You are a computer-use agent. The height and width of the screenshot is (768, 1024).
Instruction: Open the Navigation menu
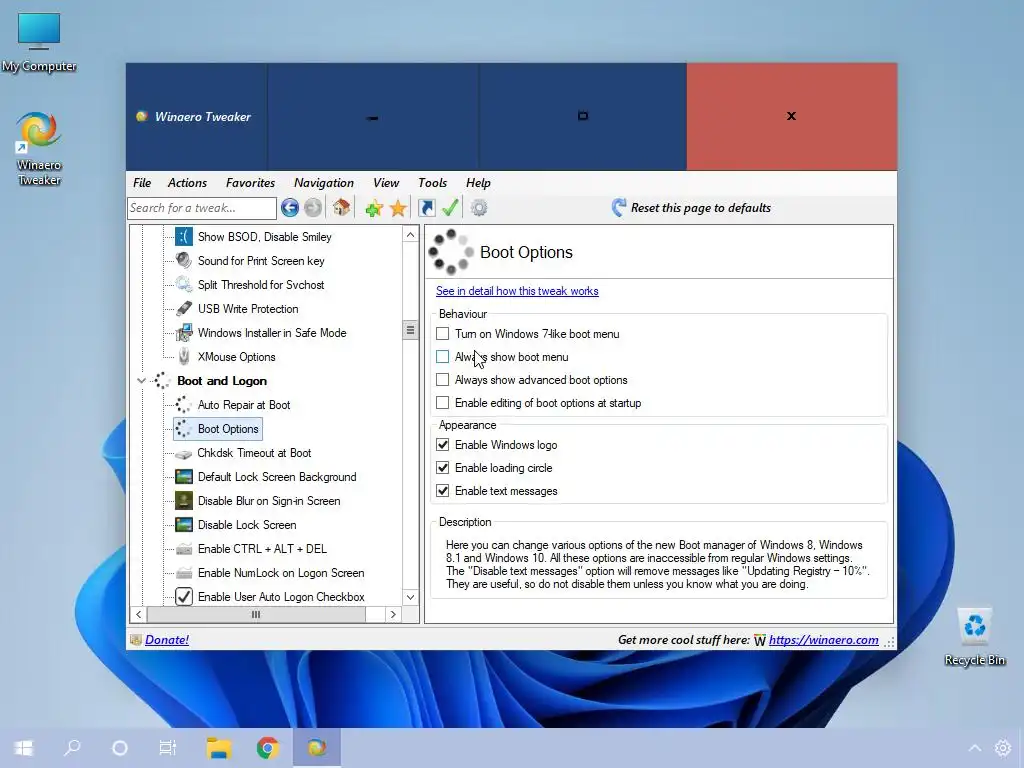(x=324, y=183)
